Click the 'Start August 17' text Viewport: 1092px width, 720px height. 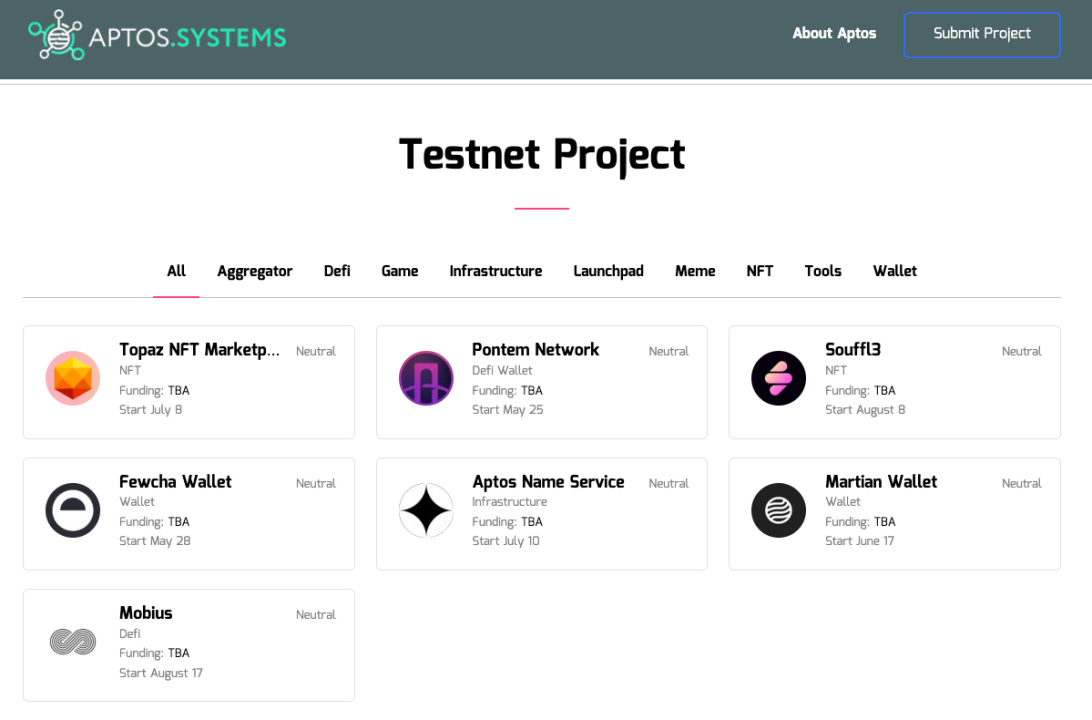(161, 673)
